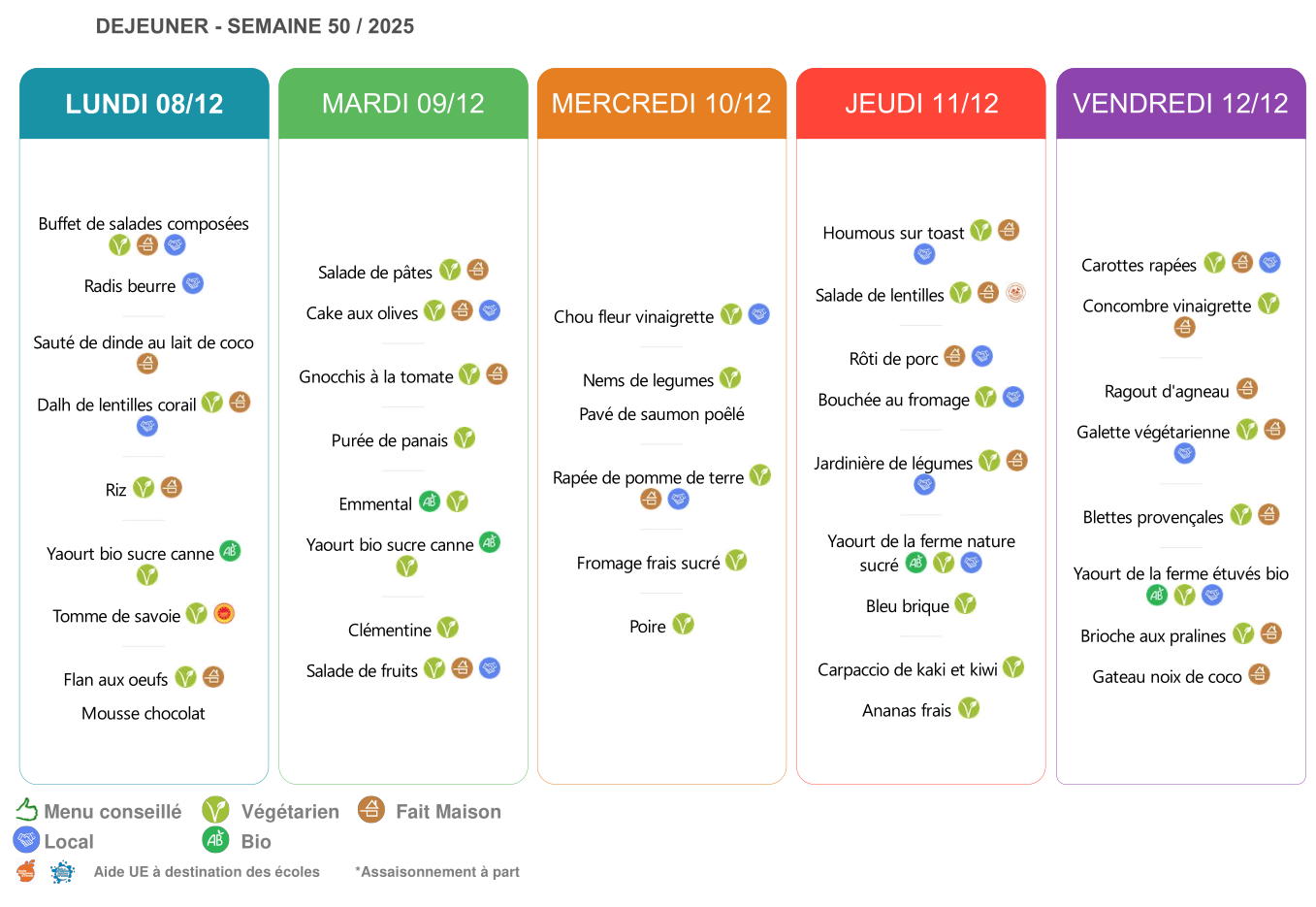Click the AOP badge next to Tomme de savoie
The image size is (1316, 907).
pyautogui.click(x=224, y=614)
